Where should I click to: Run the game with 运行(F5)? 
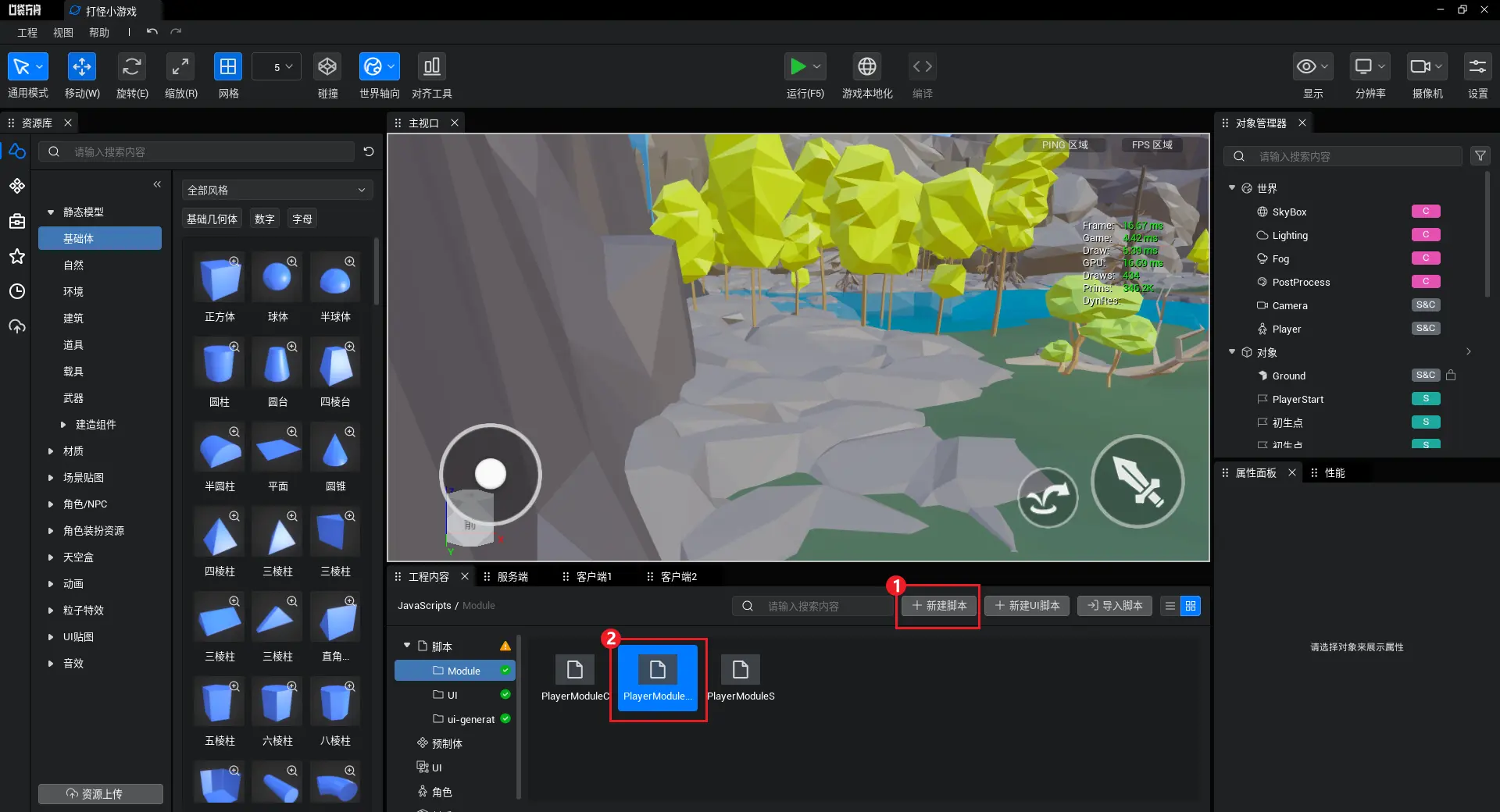point(798,66)
